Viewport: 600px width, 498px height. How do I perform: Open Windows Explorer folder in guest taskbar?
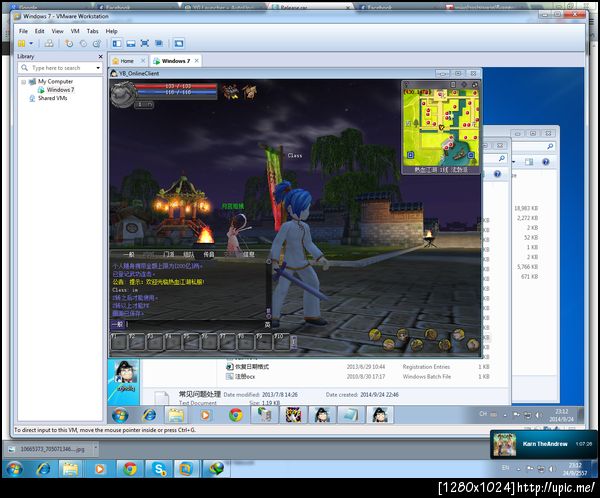click(x=176, y=415)
